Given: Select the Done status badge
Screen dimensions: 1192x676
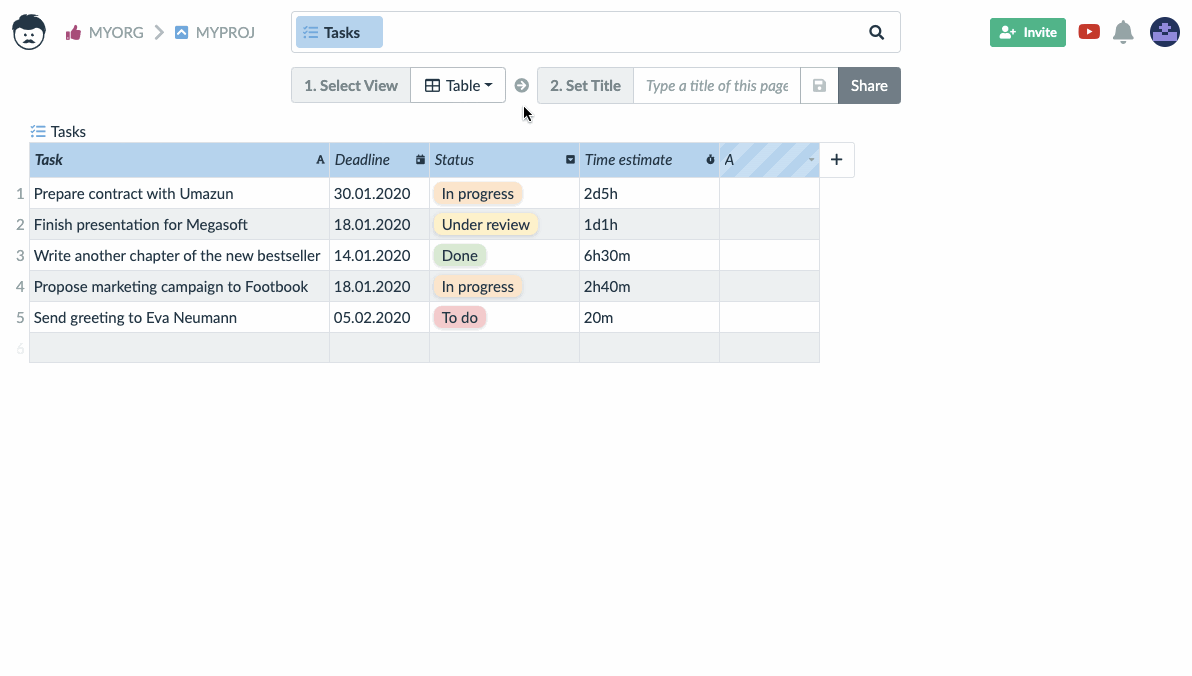Looking at the screenshot, I should click(459, 255).
